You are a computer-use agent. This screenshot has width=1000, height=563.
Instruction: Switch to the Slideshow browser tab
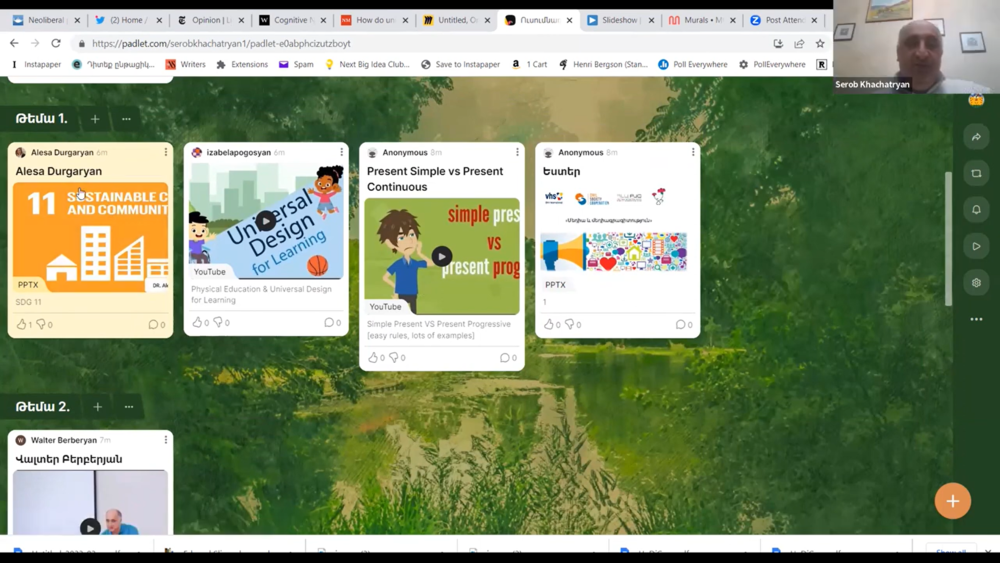coord(620,20)
